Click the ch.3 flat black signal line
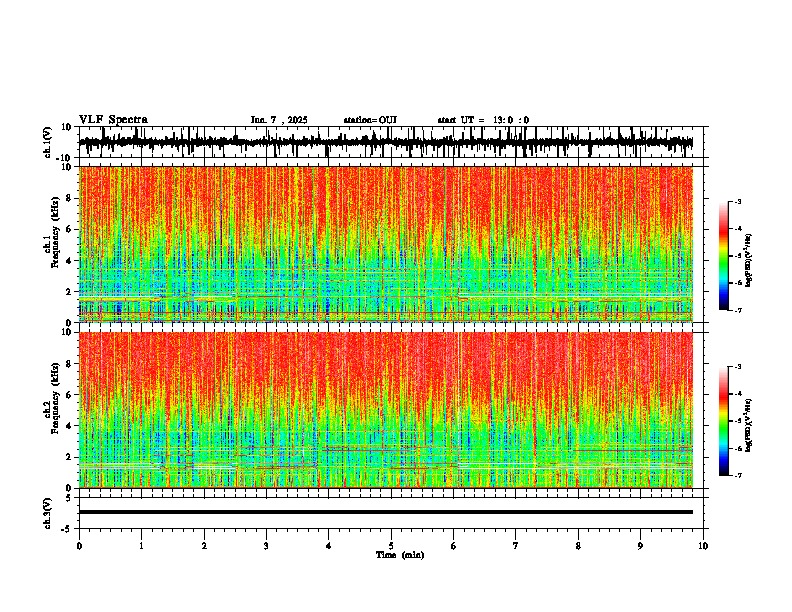The image size is (792, 612). pos(386,512)
